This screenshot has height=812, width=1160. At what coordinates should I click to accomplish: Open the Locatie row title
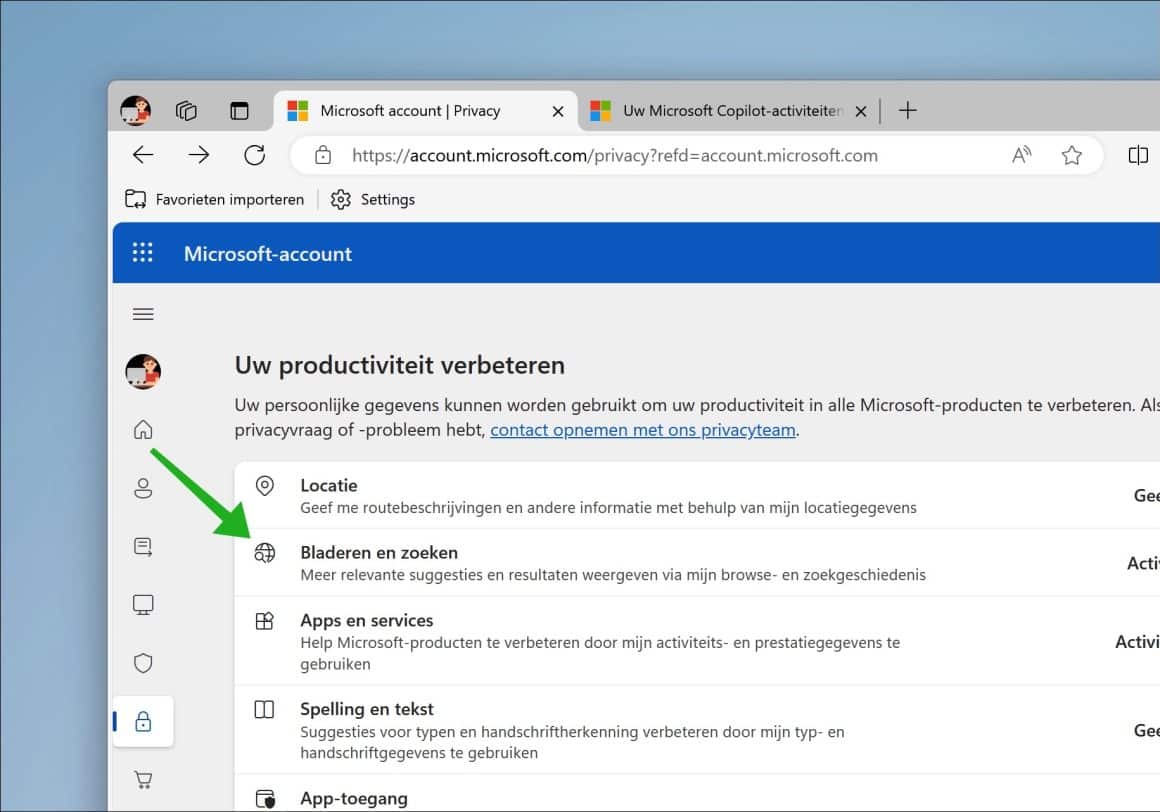[328, 485]
